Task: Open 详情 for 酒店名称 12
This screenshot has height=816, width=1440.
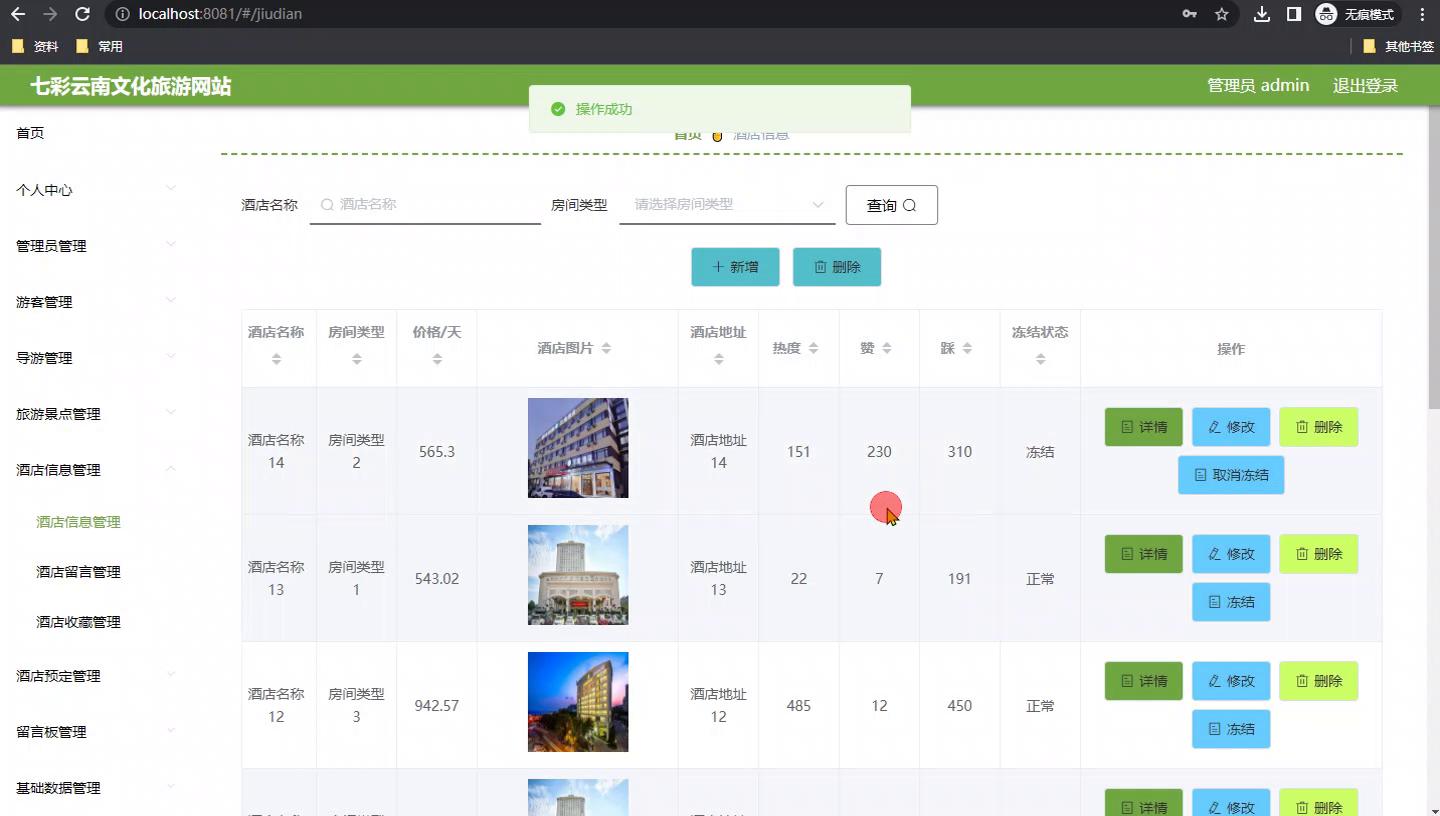Action: pos(1144,681)
